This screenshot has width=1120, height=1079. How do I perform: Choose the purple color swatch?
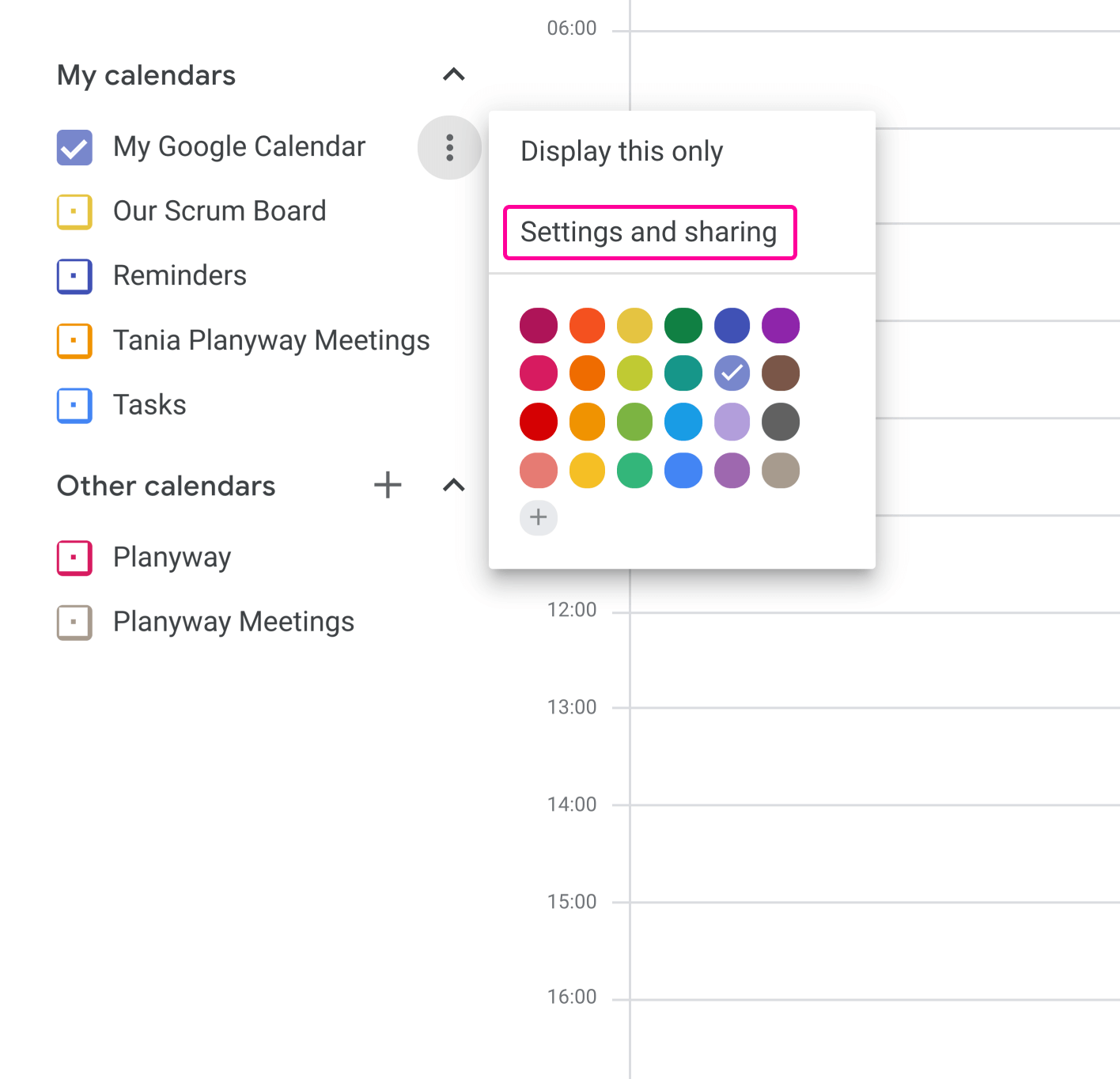pyautogui.click(x=781, y=325)
